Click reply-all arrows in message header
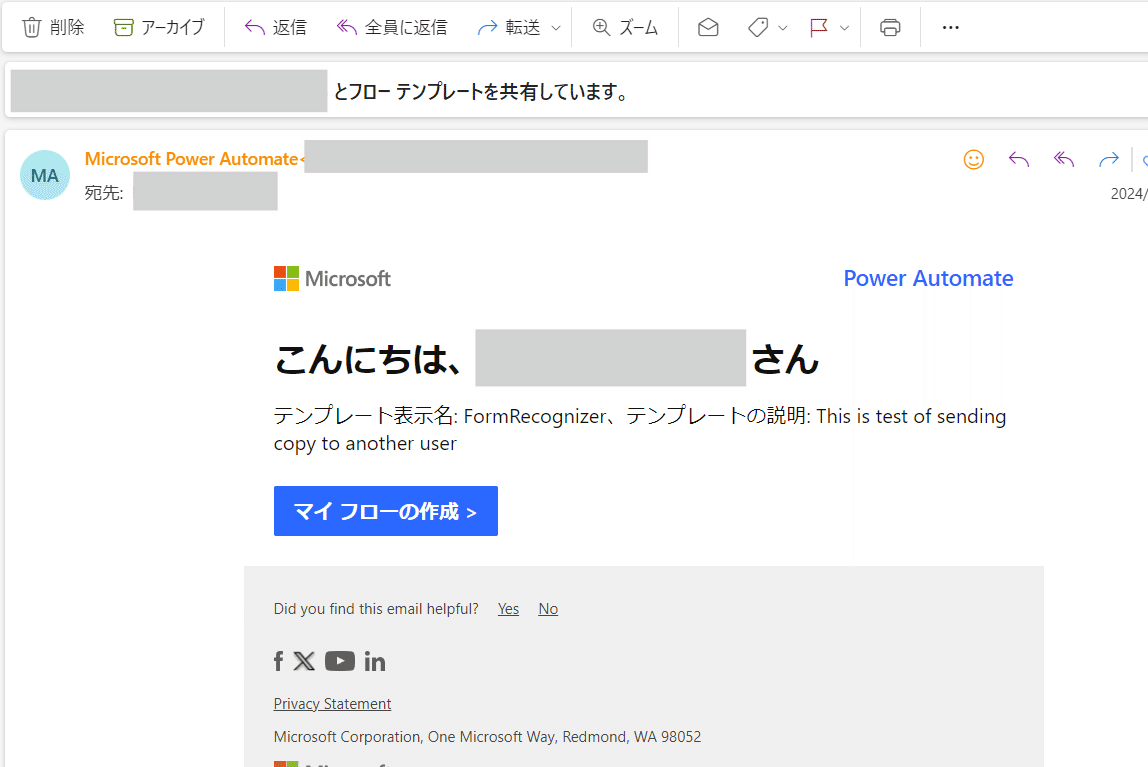Image resolution: width=1148 pixels, height=767 pixels. (1064, 160)
